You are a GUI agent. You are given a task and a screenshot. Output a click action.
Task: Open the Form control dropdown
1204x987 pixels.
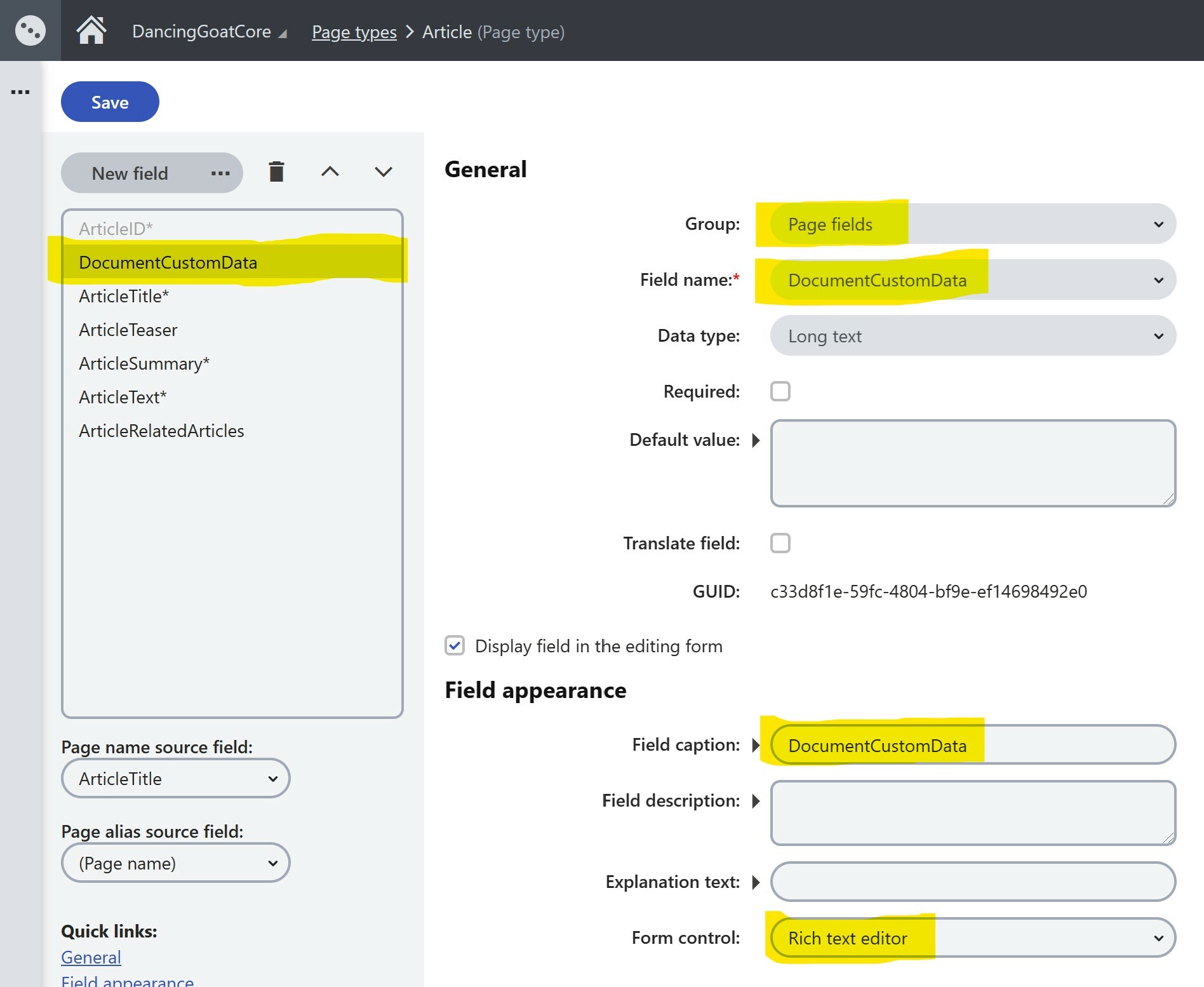pyautogui.click(x=973, y=937)
